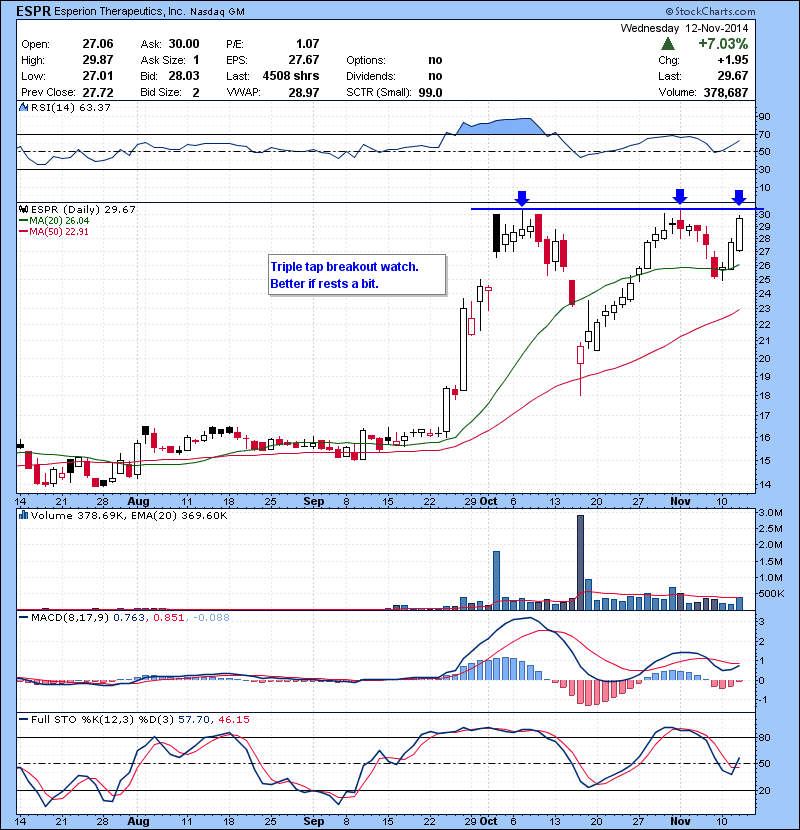The image size is (800, 830).
Task: Click the tallest volume bar in mid-October
Action: (x=580, y=562)
